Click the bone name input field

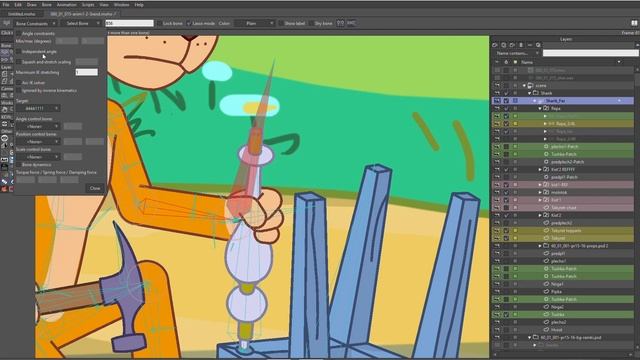click(x=129, y=23)
